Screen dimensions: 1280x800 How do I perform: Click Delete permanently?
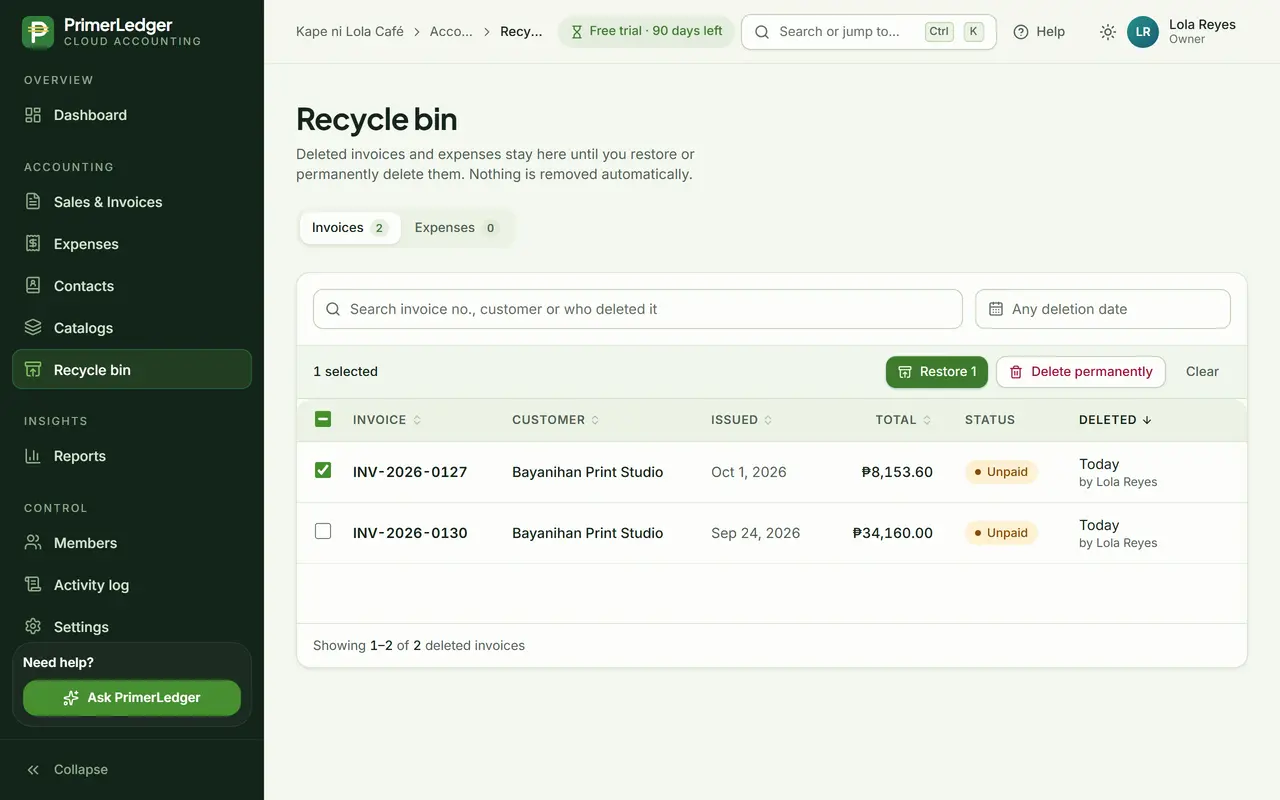pos(1081,372)
